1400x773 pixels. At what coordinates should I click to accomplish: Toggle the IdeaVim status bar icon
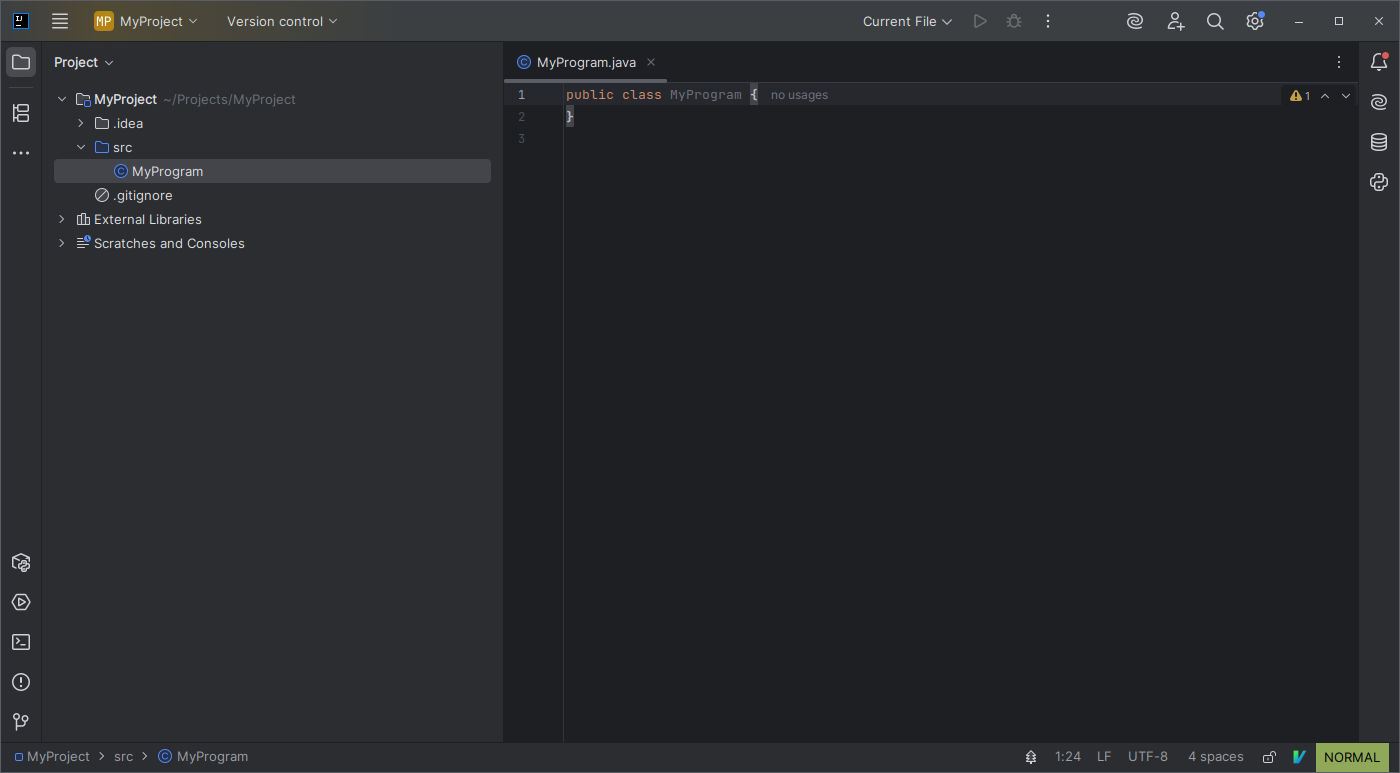point(1299,757)
